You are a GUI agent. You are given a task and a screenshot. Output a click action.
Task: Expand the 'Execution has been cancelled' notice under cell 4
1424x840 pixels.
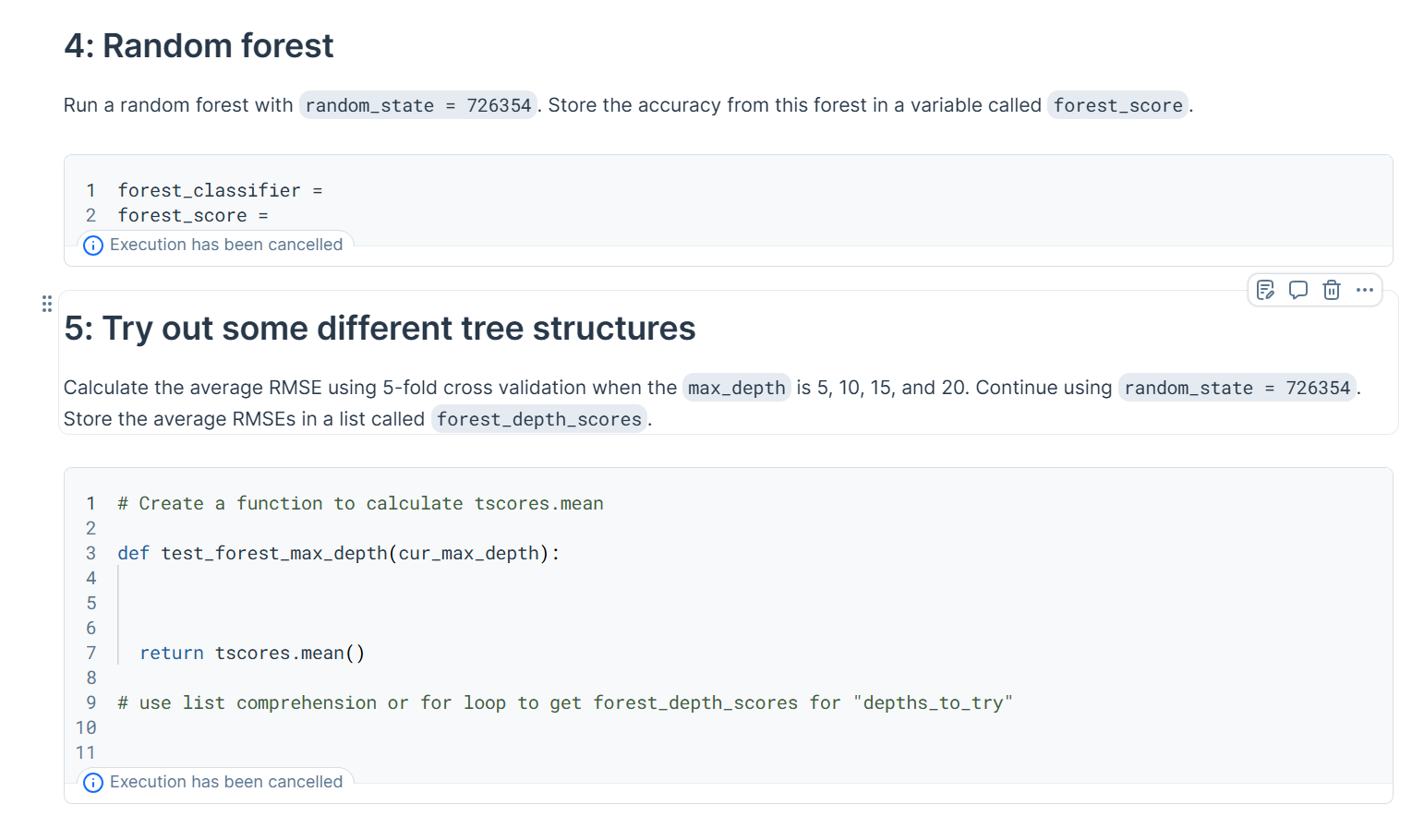226,245
